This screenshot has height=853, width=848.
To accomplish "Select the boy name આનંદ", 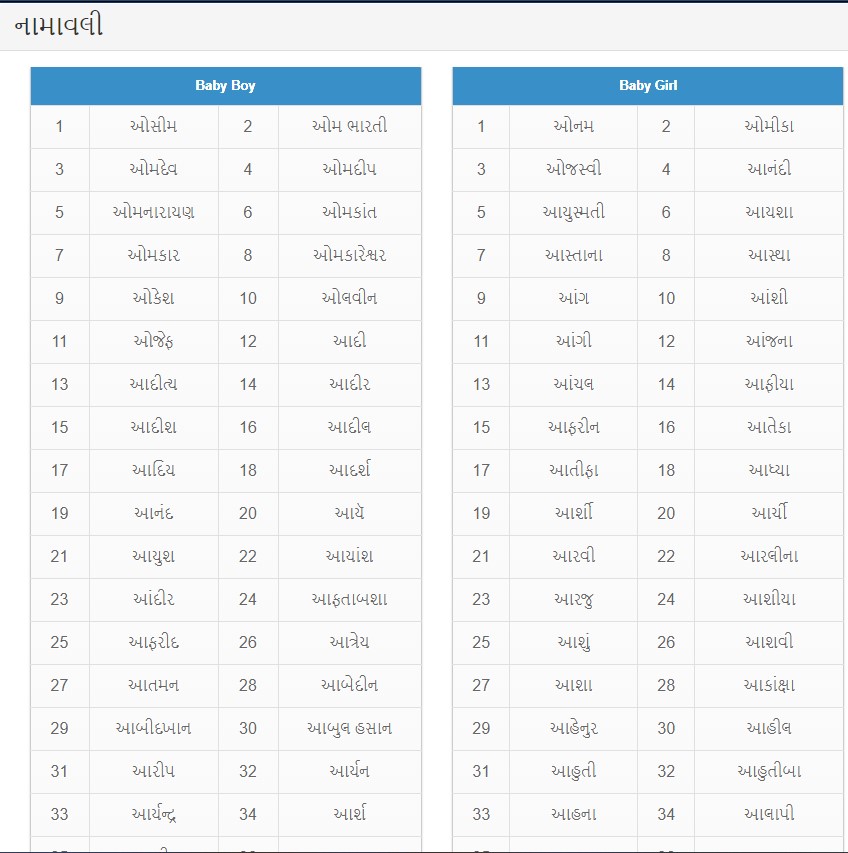I will [154, 513].
